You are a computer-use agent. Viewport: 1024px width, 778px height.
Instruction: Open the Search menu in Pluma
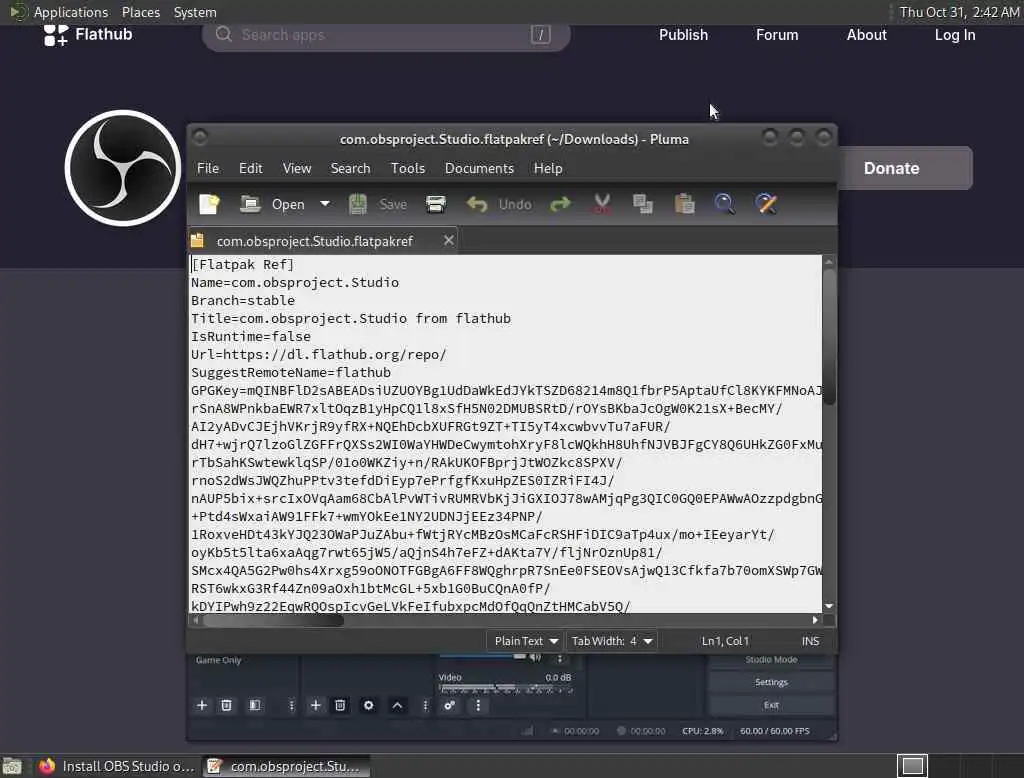tap(350, 169)
